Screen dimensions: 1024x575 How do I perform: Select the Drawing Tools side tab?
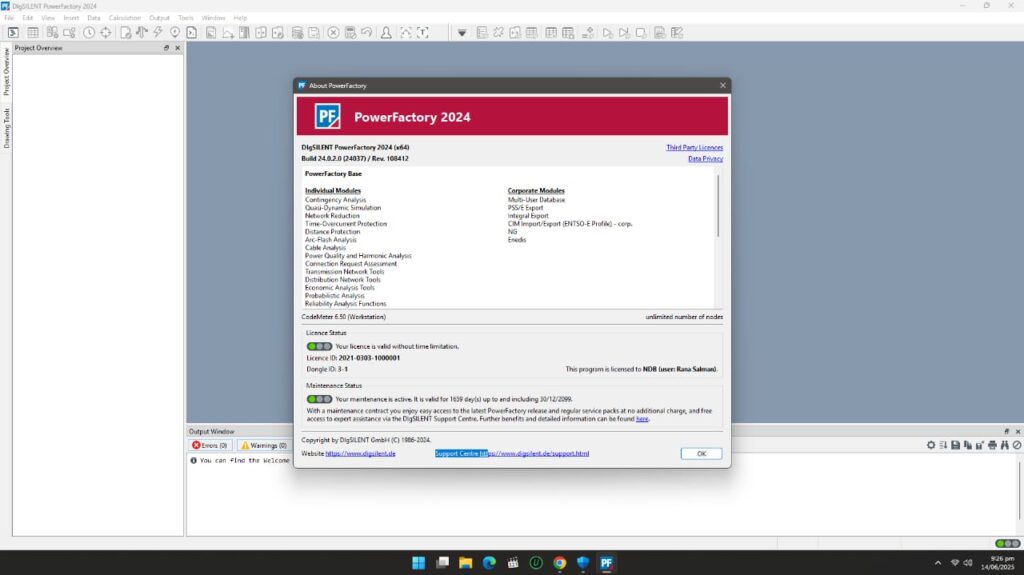(x=6, y=128)
